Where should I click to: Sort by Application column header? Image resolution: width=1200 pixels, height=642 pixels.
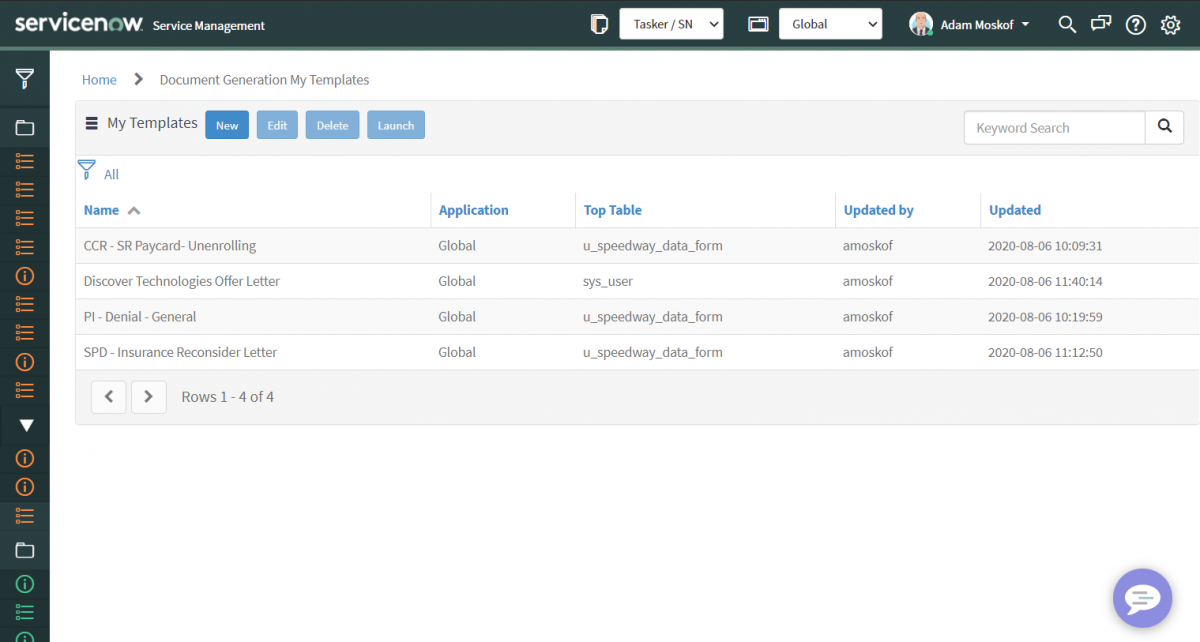pyautogui.click(x=473, y=210)
